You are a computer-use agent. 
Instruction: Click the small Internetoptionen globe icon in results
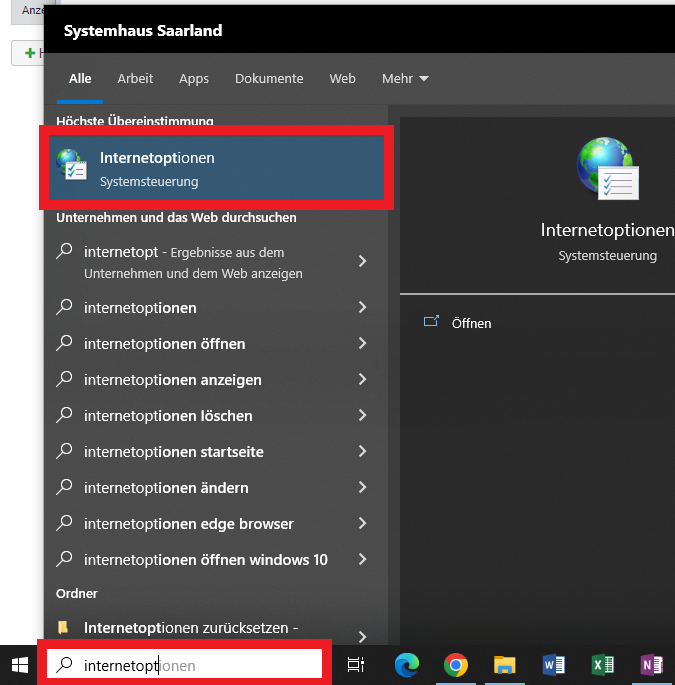click(x=72, y=165)
